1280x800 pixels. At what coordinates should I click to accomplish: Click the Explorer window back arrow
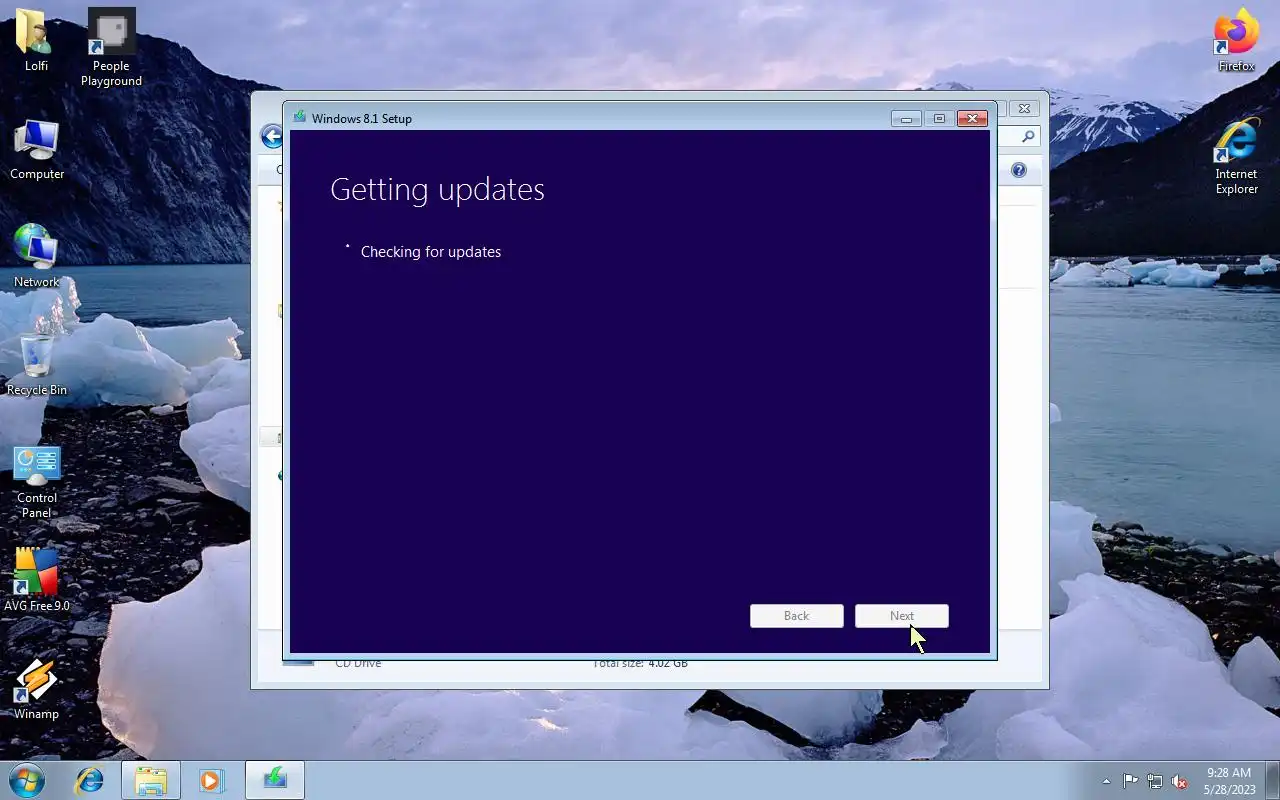(271, 137)
